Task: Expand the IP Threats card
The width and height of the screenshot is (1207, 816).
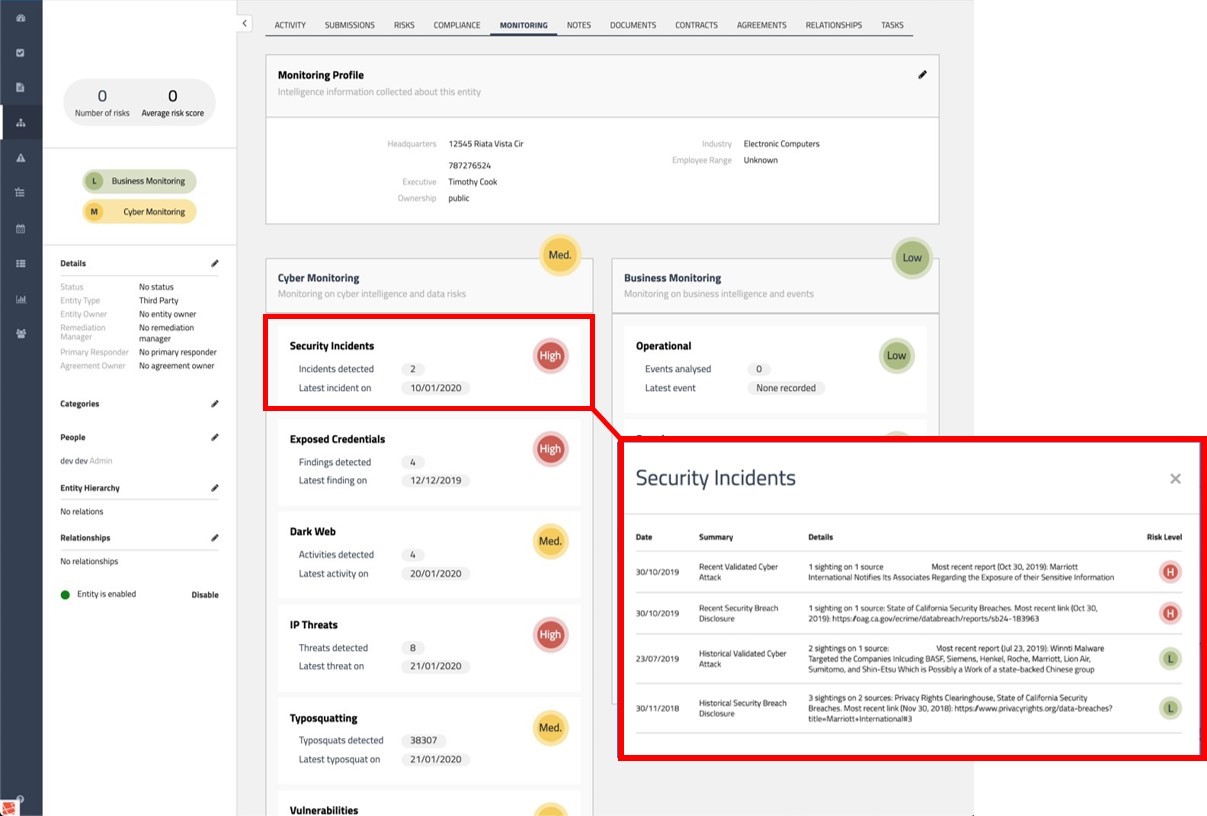Action: 429,645
